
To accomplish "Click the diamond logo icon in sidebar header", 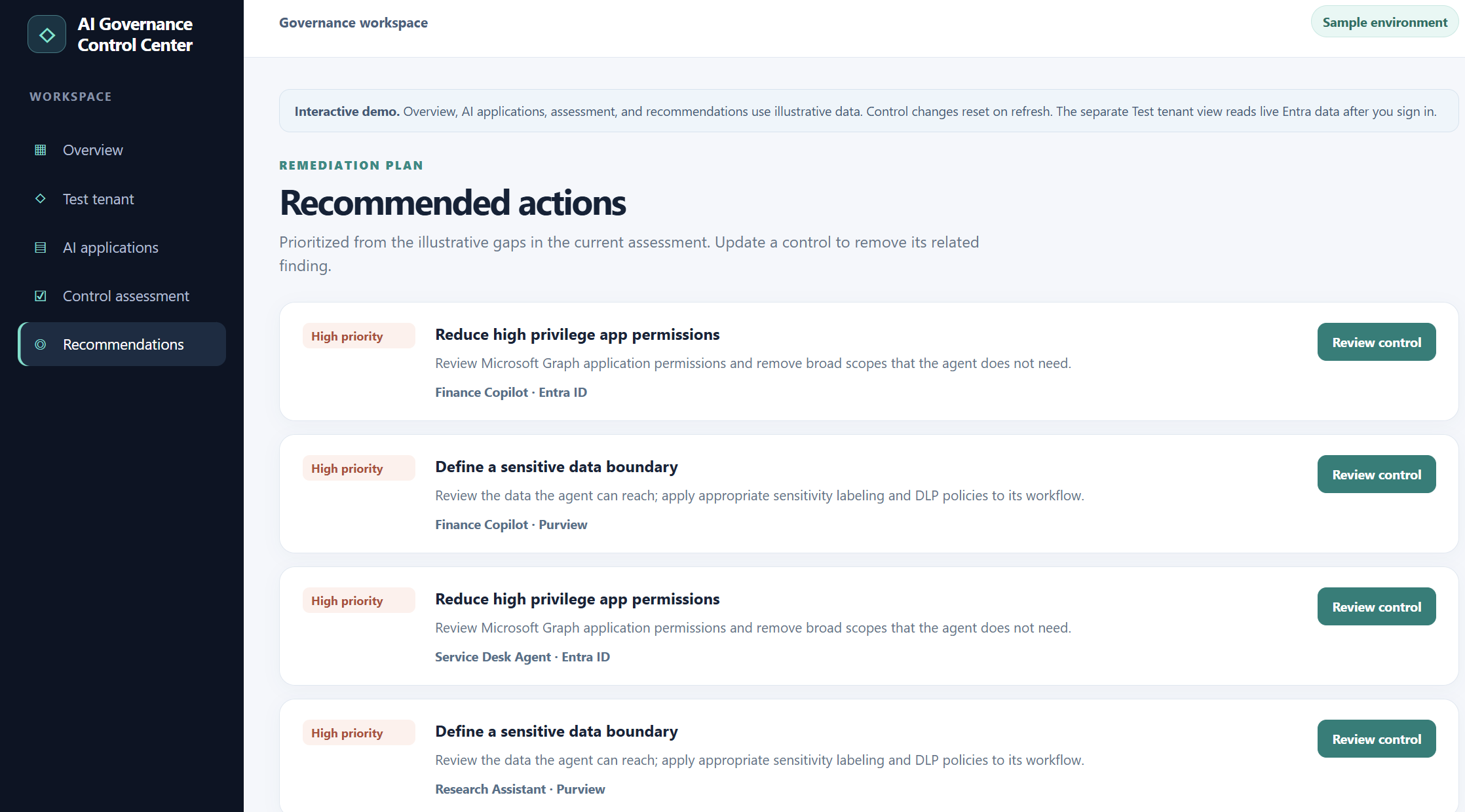I will point(47,34).
